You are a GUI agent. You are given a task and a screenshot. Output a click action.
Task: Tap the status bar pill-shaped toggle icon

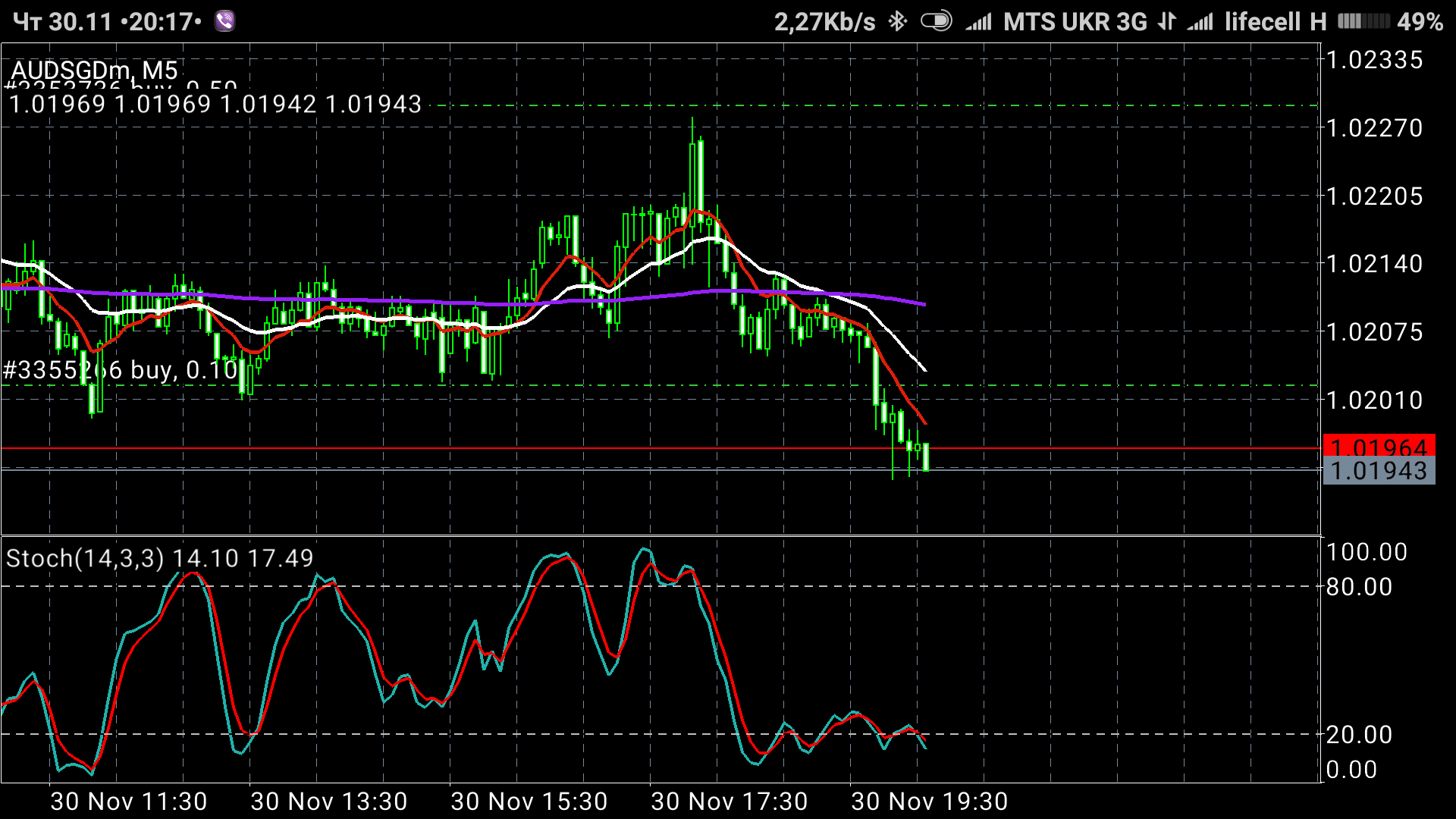(x=937, y=21)
